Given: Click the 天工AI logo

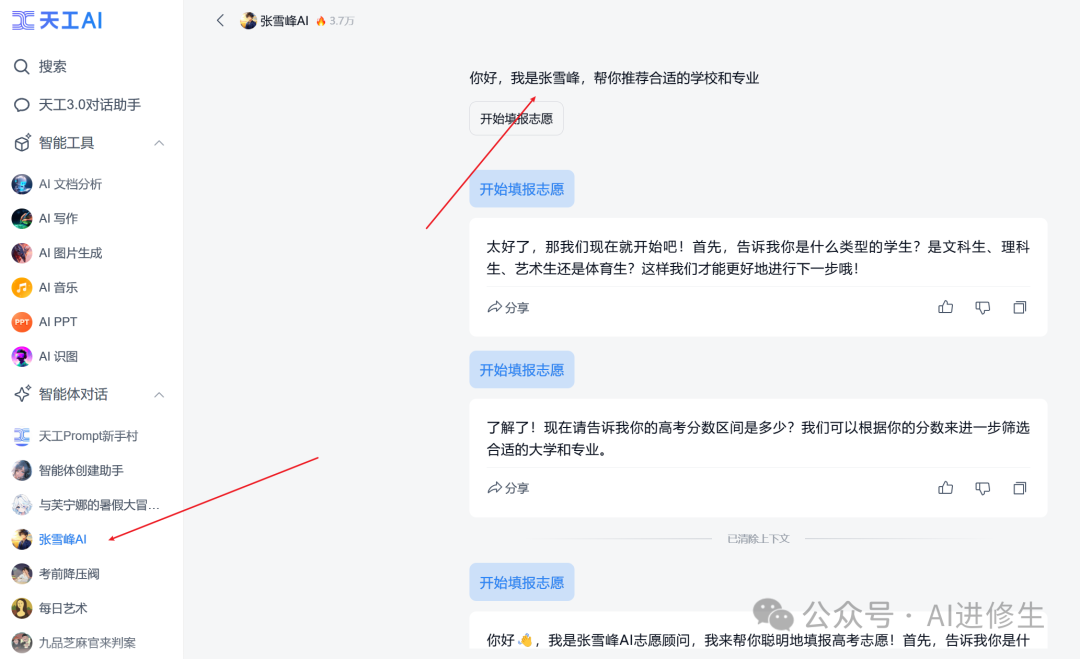Looking at the screenshot, I should click(57, 20).
